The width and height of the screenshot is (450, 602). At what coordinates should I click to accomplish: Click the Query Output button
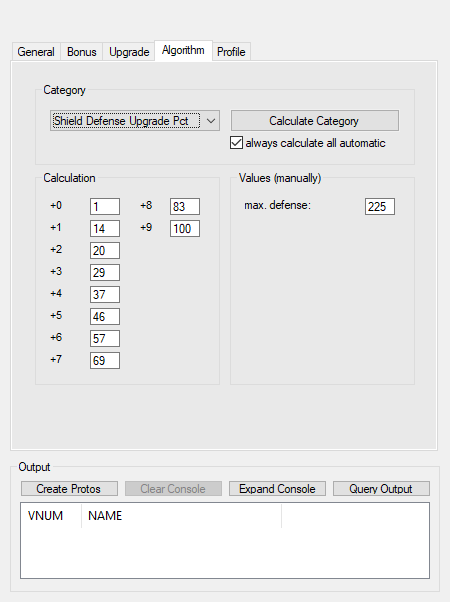point(381,489)
